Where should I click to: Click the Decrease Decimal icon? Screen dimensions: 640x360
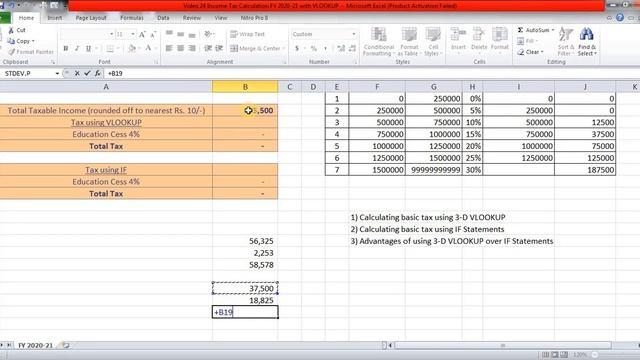(x=353, y=49)
